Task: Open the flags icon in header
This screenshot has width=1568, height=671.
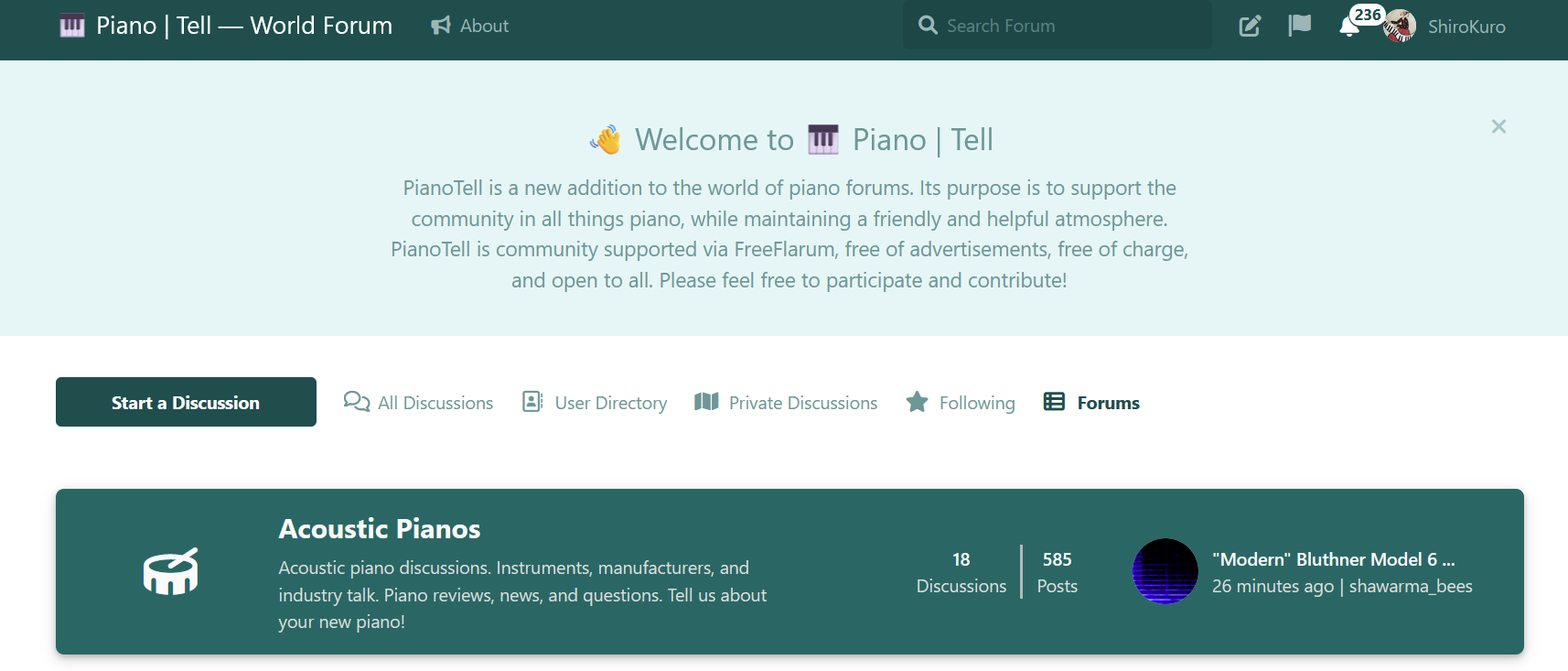Action: (1299, 26)
